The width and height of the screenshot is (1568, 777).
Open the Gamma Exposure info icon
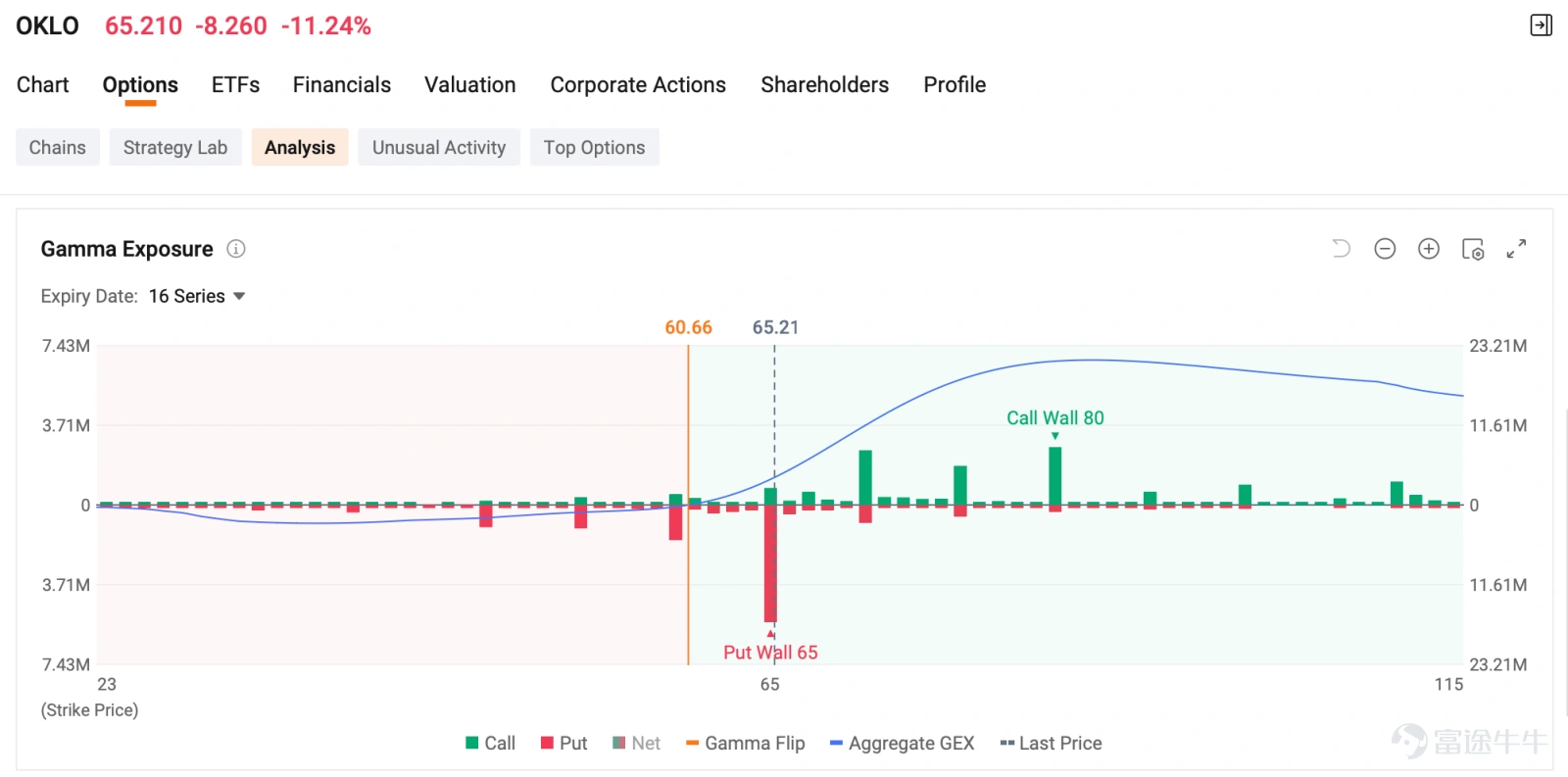tap(236, 249)
